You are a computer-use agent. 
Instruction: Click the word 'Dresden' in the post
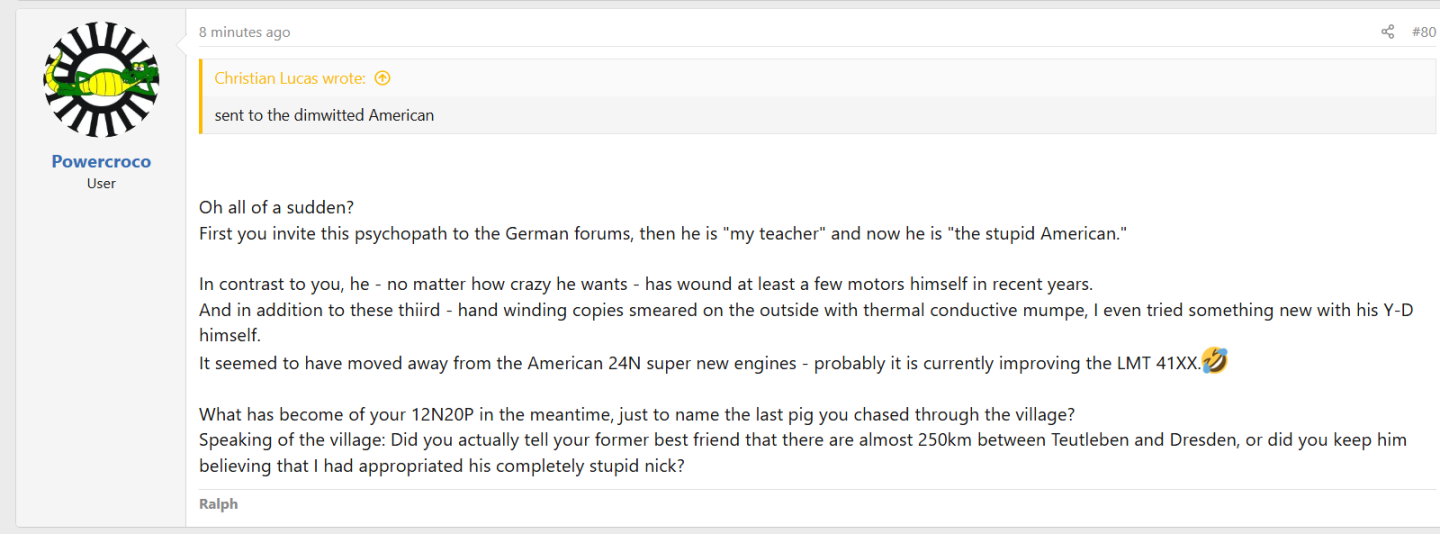tap(1203, 440)
